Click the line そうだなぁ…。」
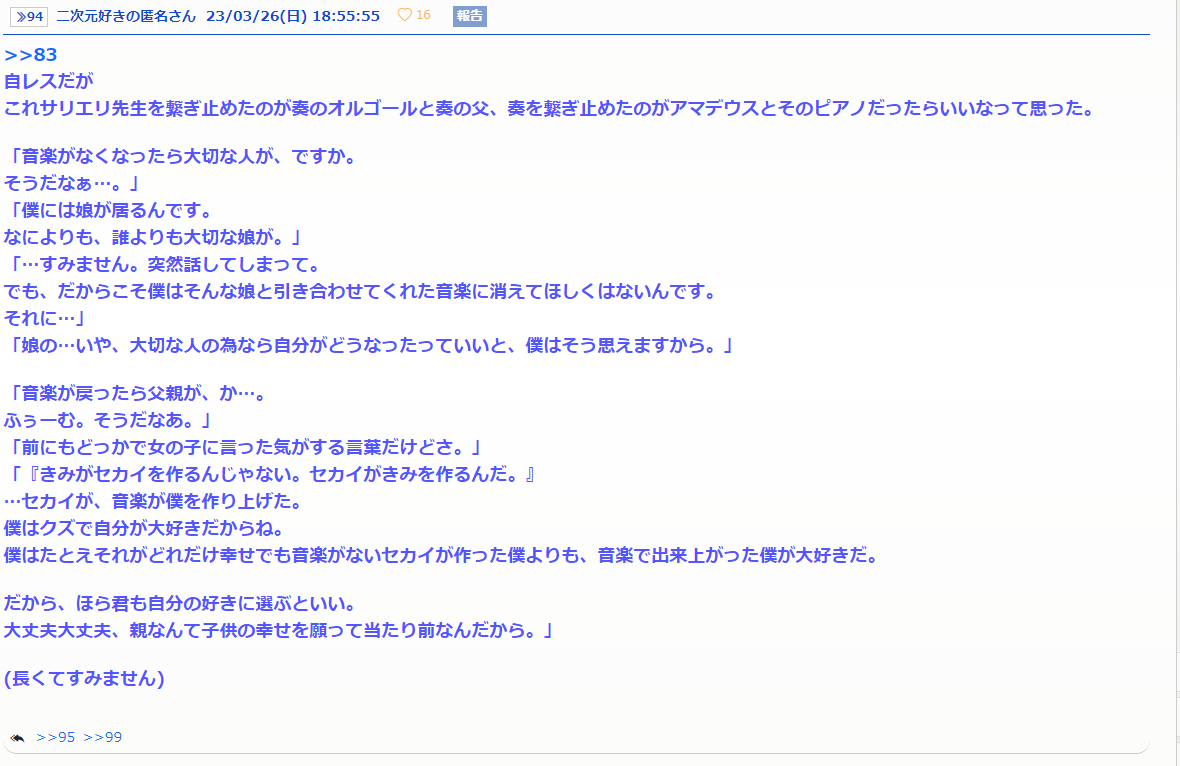Screen dimensions: 1180x766 point(72,184)
